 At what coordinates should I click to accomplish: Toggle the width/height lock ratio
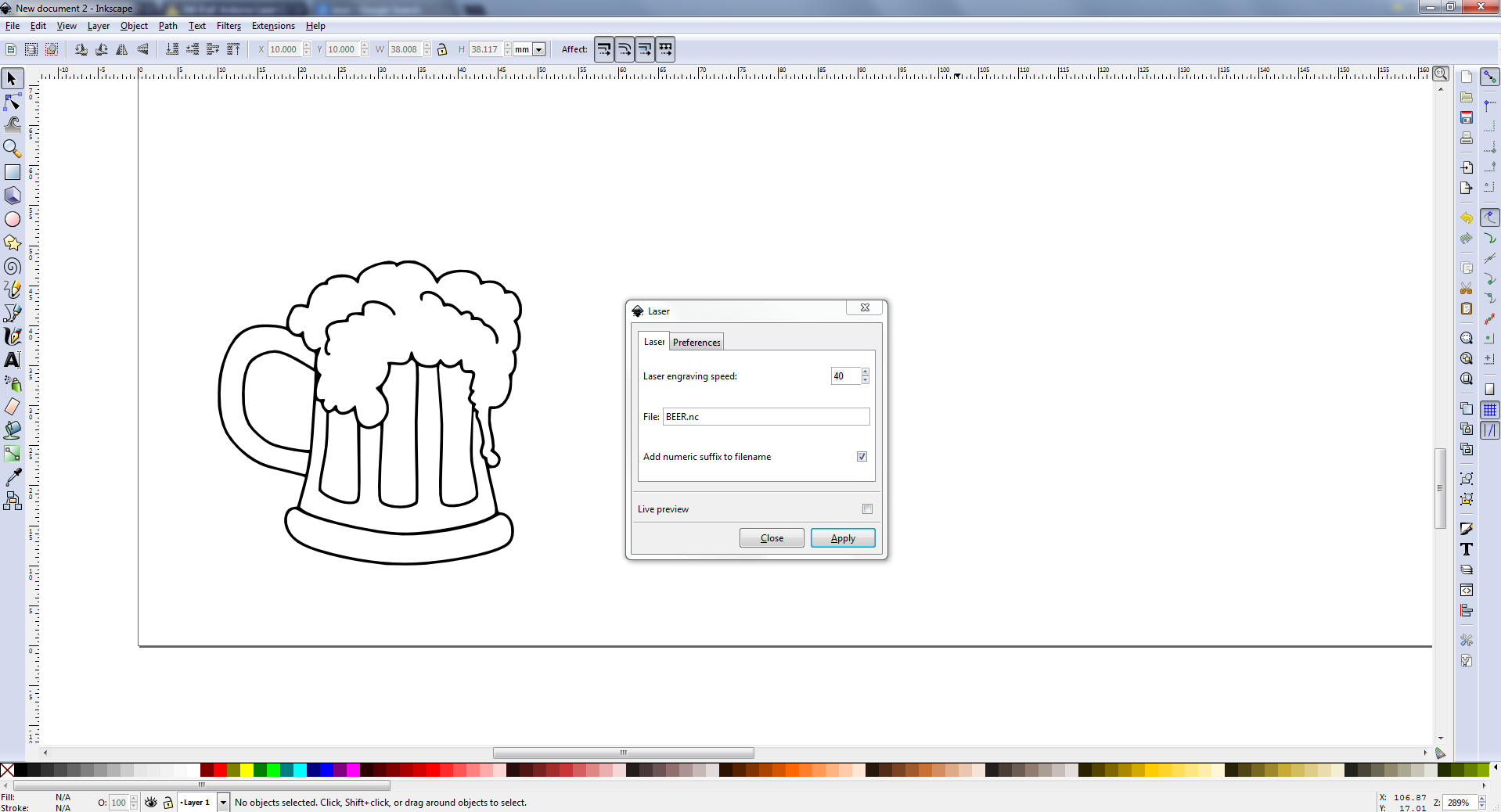tap(442, 49)
